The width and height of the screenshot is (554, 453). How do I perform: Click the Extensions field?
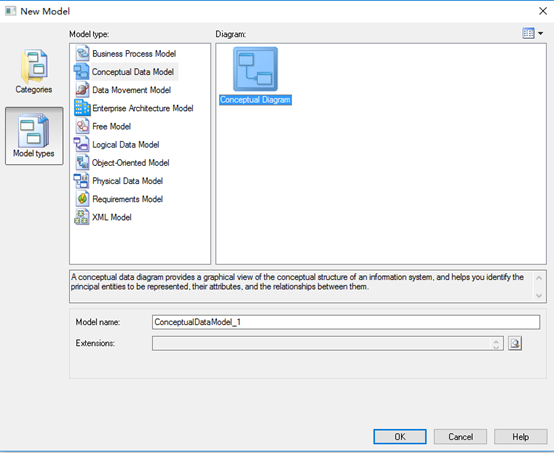pos(328,343)
